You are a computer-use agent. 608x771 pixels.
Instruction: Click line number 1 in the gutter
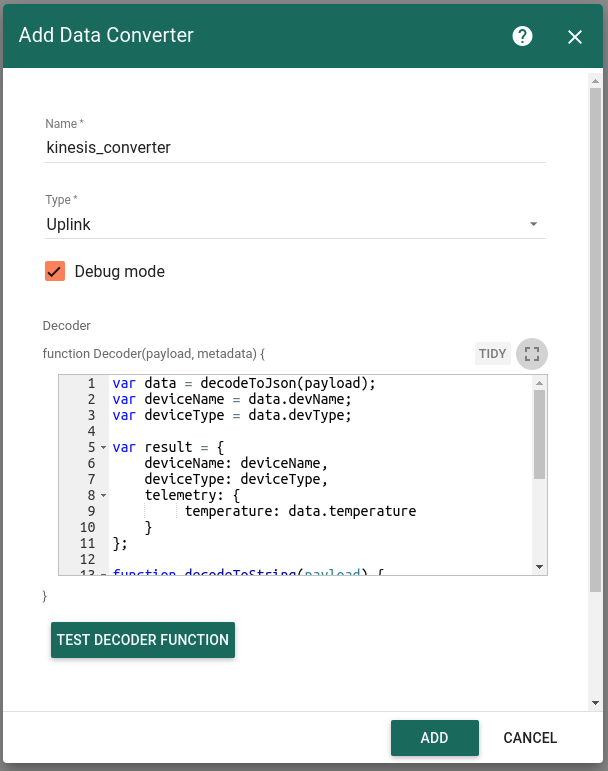[91, 383]
